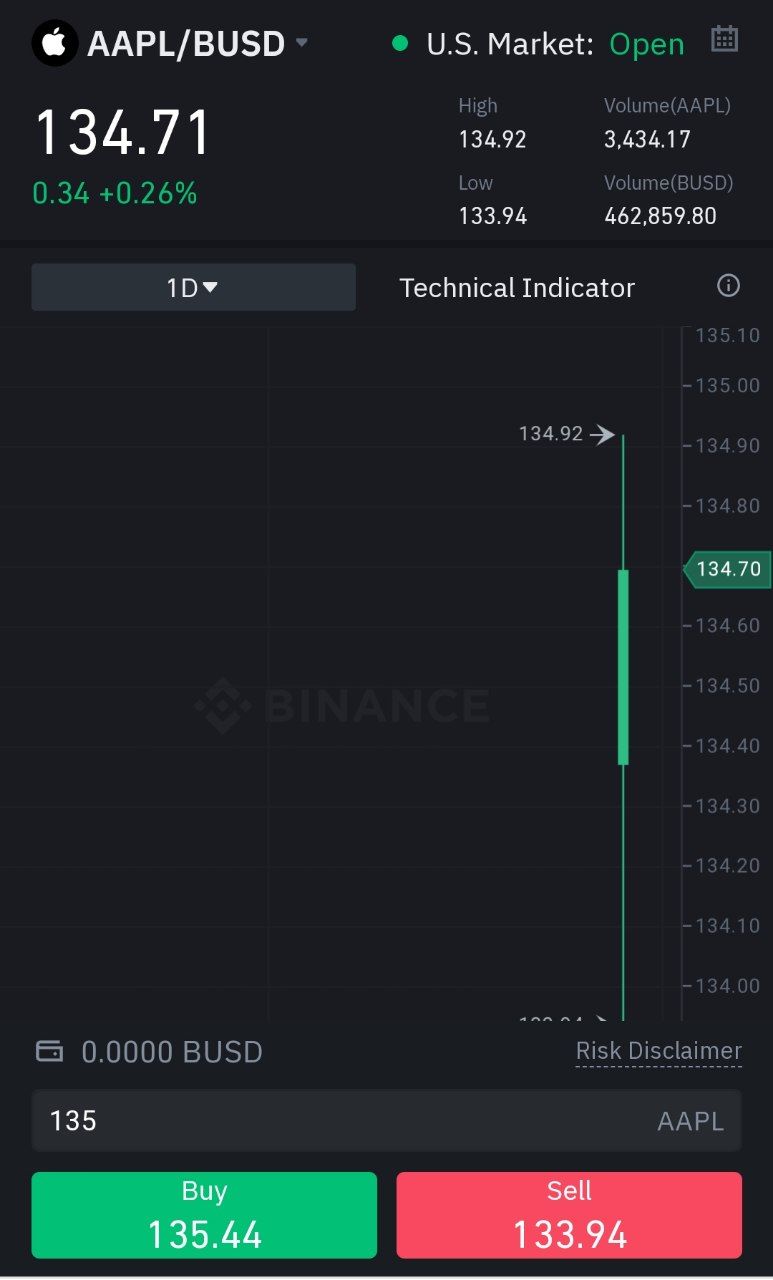Image resolution: width=773 pixels, height=1280 pixels.
Task: Click the 0.34 +0.26% change text
Action: (114, 193)
